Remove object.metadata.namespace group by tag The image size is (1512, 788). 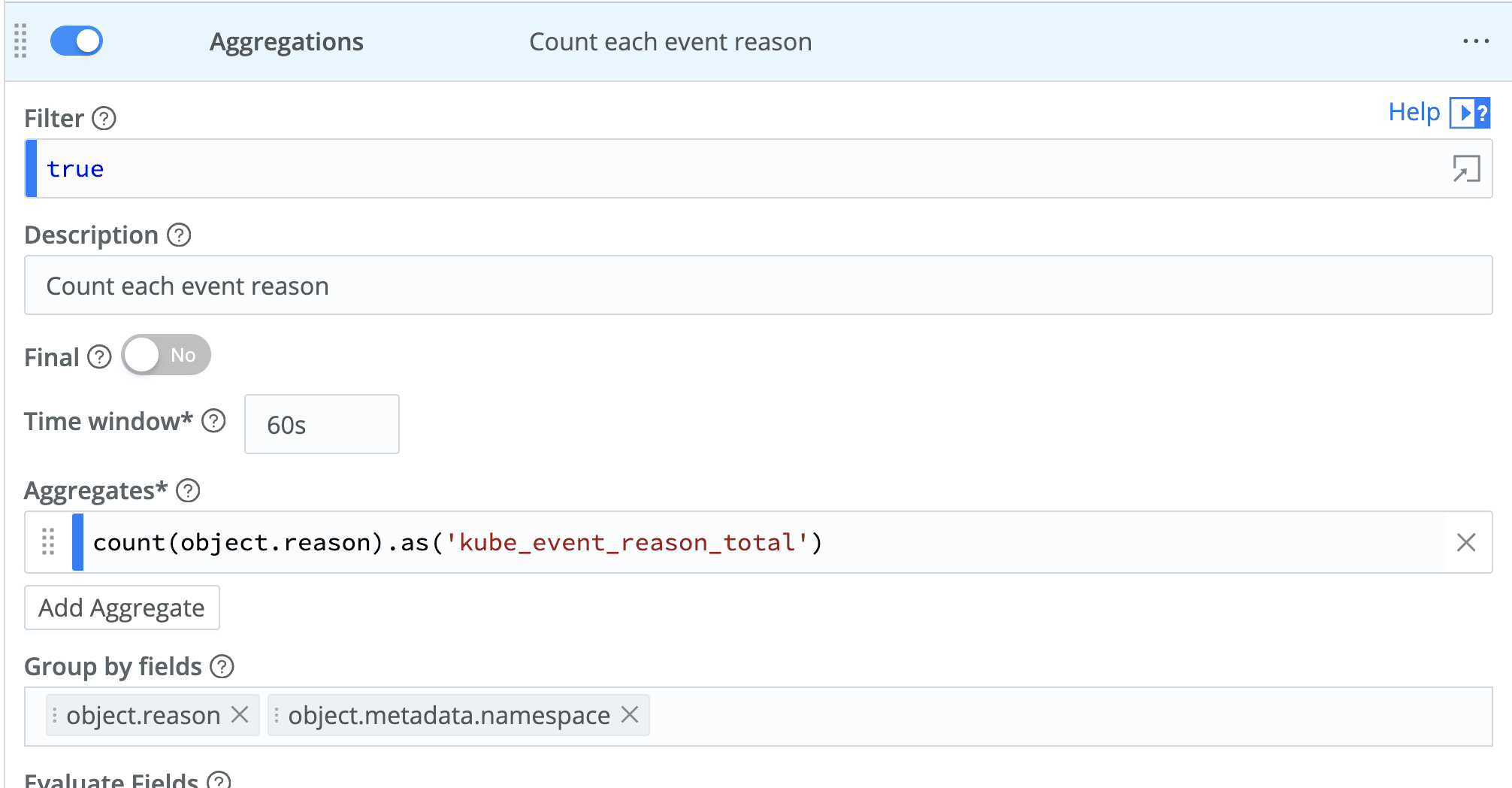point(630,714)
